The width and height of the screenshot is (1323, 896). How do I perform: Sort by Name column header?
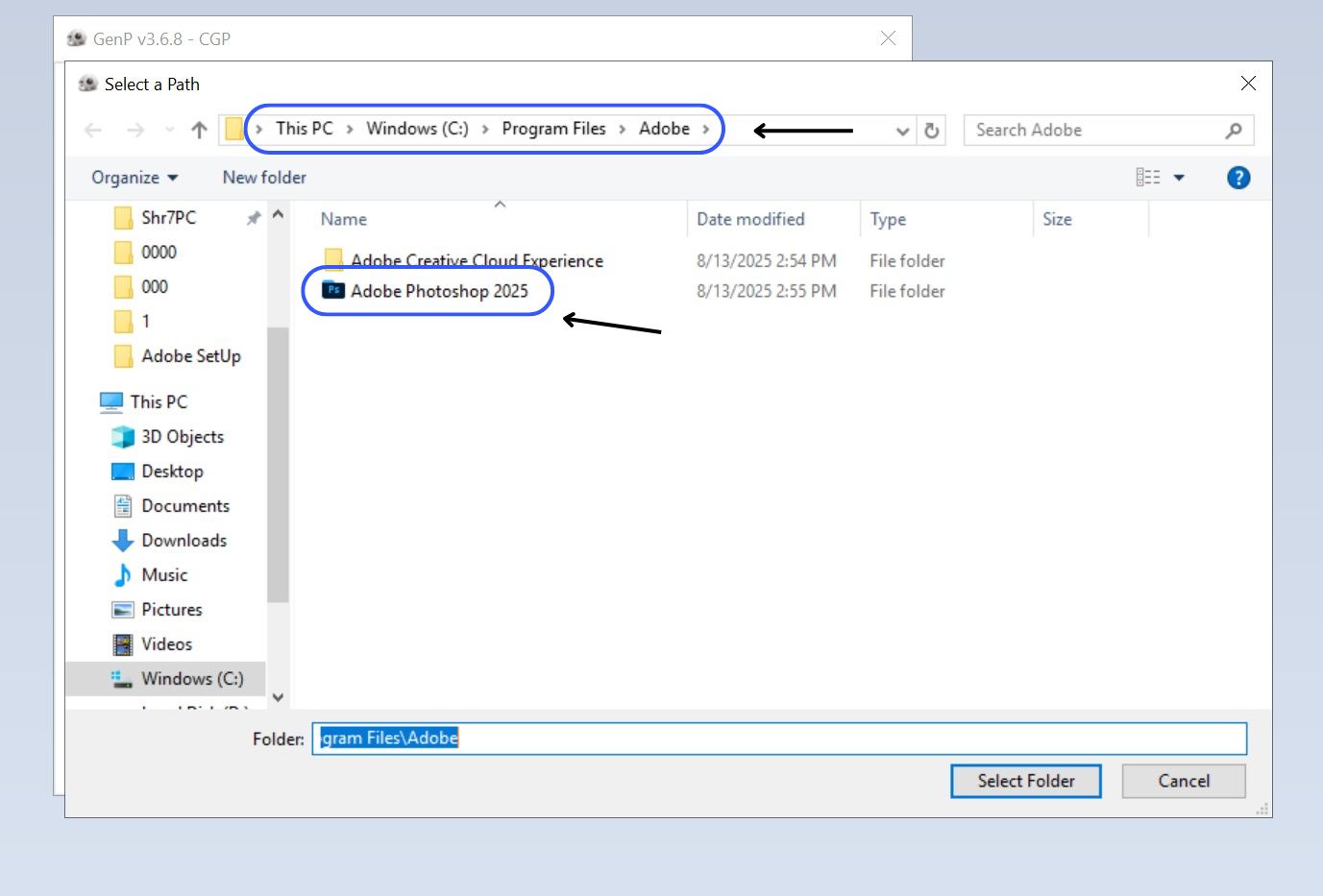click(x=344, y=219)
